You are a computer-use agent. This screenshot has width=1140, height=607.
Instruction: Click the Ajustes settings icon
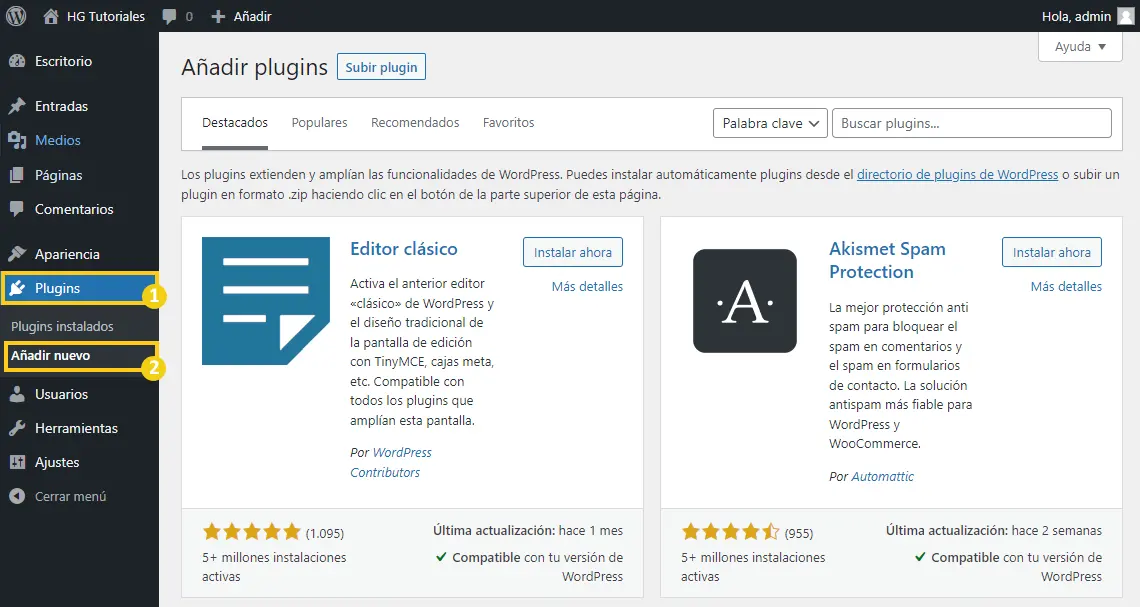[17, 462]
